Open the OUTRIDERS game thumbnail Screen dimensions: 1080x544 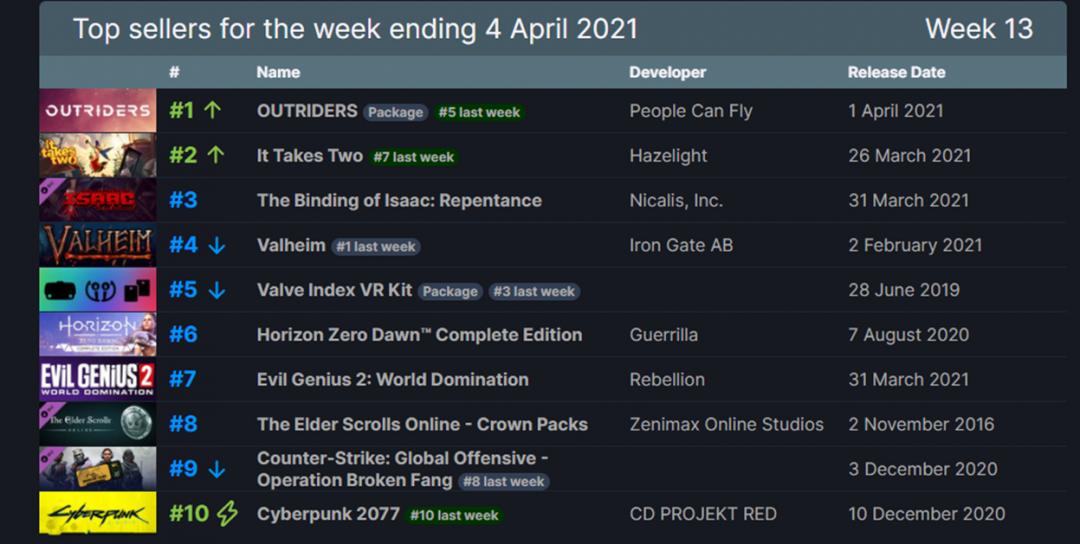(98, 110)
